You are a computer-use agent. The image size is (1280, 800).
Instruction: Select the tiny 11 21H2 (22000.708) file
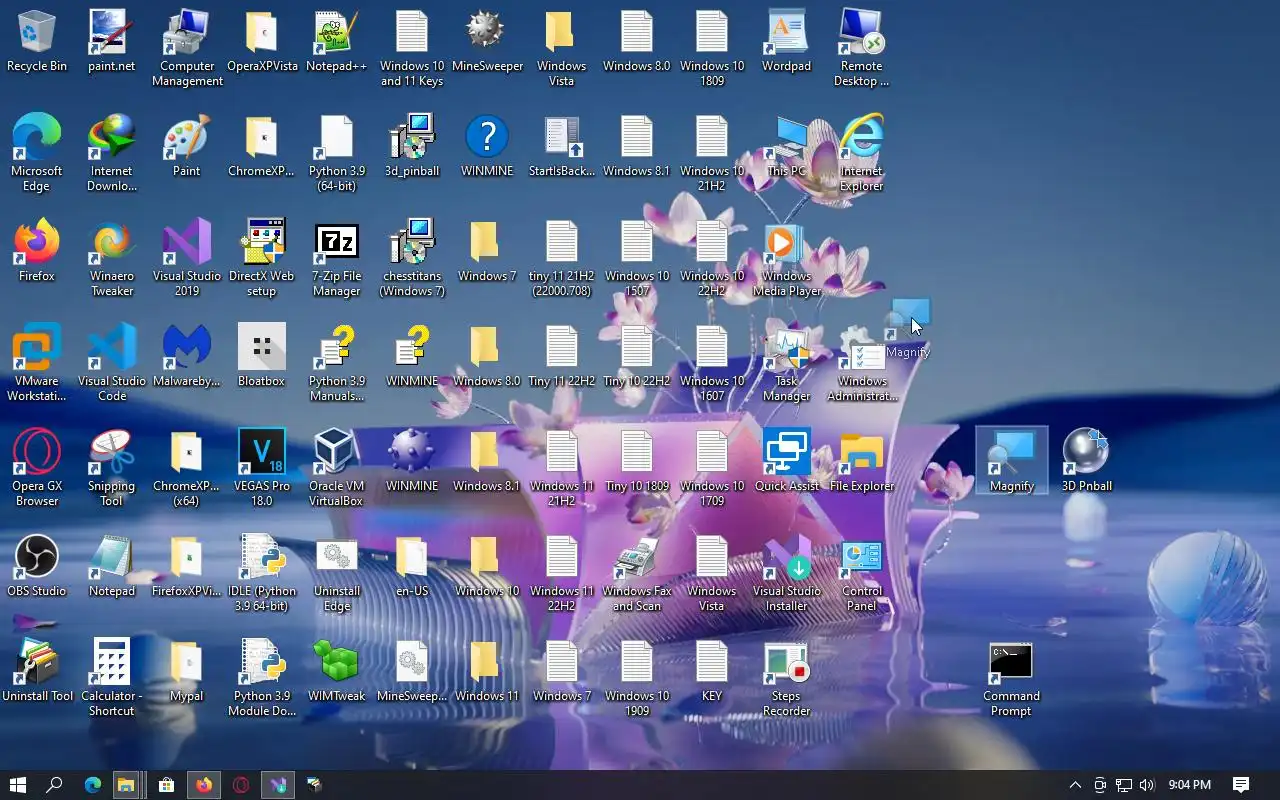click(x=562, y=258)
